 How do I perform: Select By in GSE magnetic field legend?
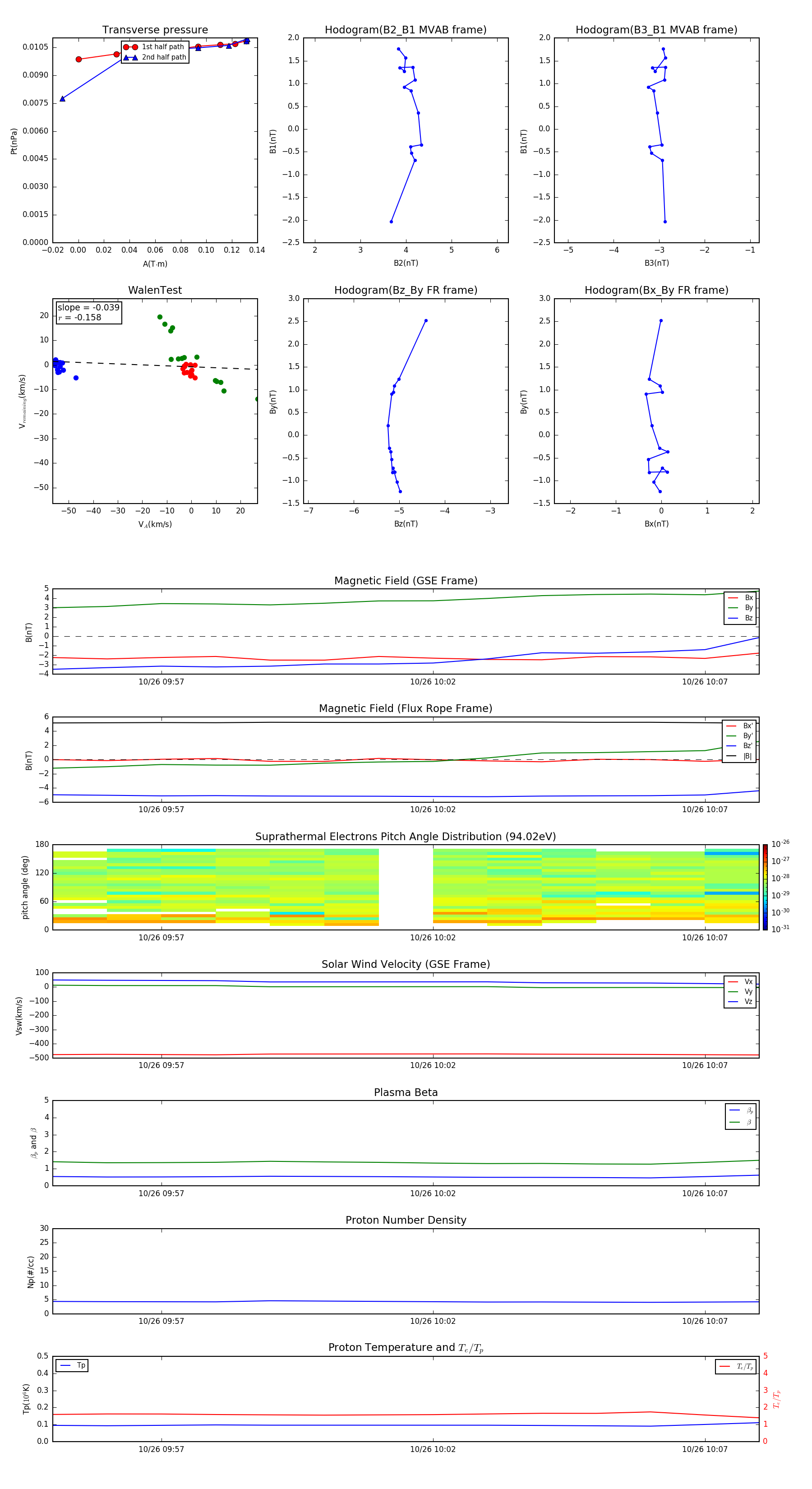point(740,607)
